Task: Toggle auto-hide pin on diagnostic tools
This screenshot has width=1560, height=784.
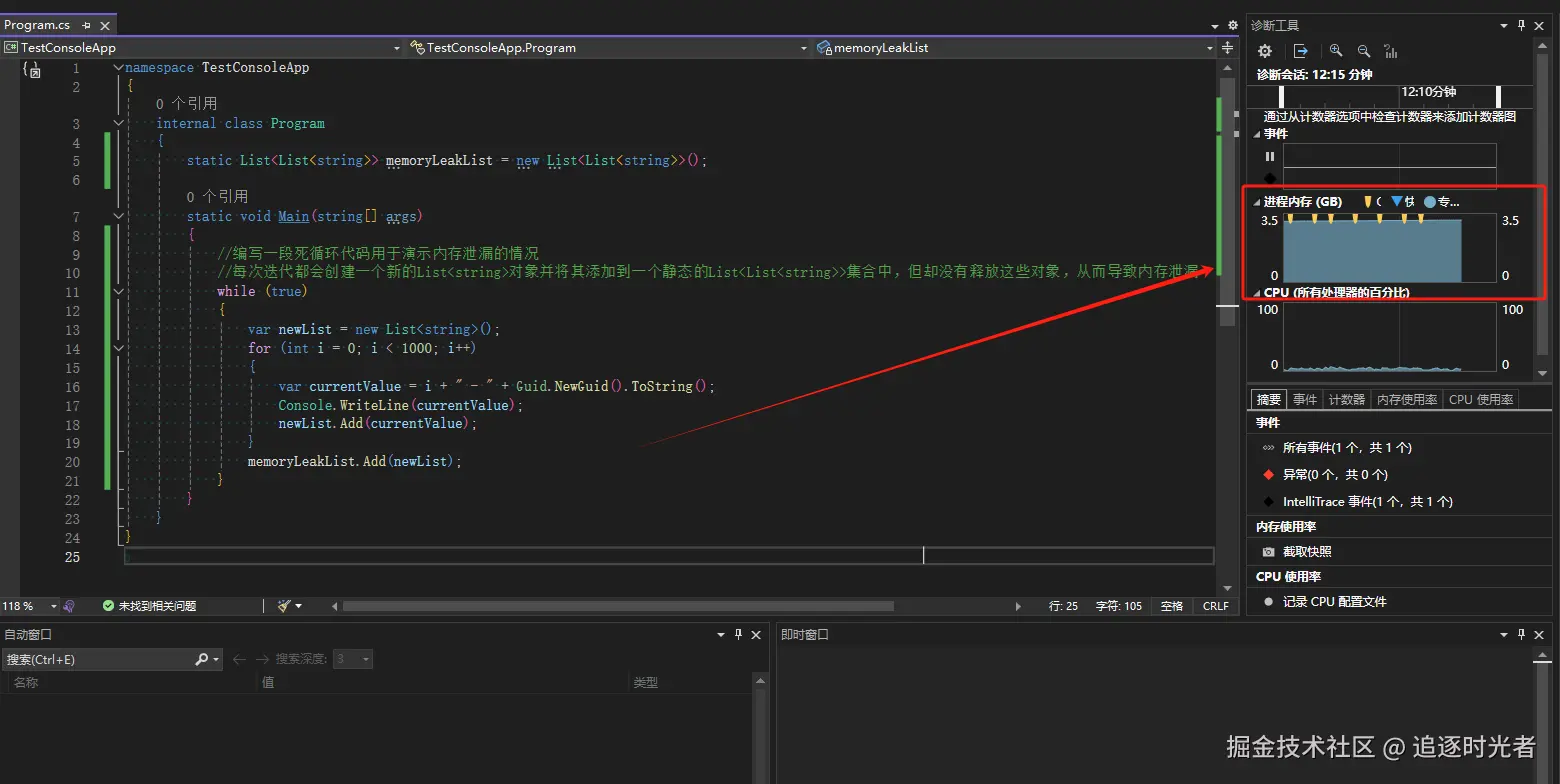Action: (1521, 25)
